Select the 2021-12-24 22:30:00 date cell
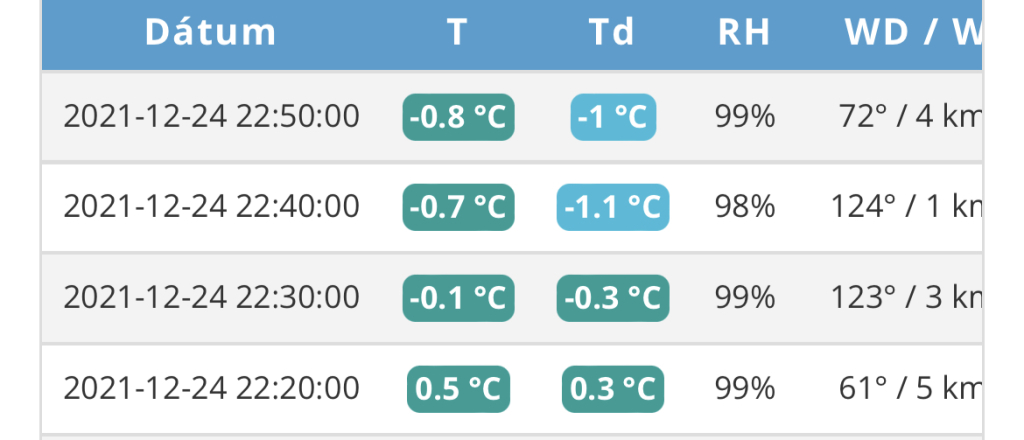 211,297
